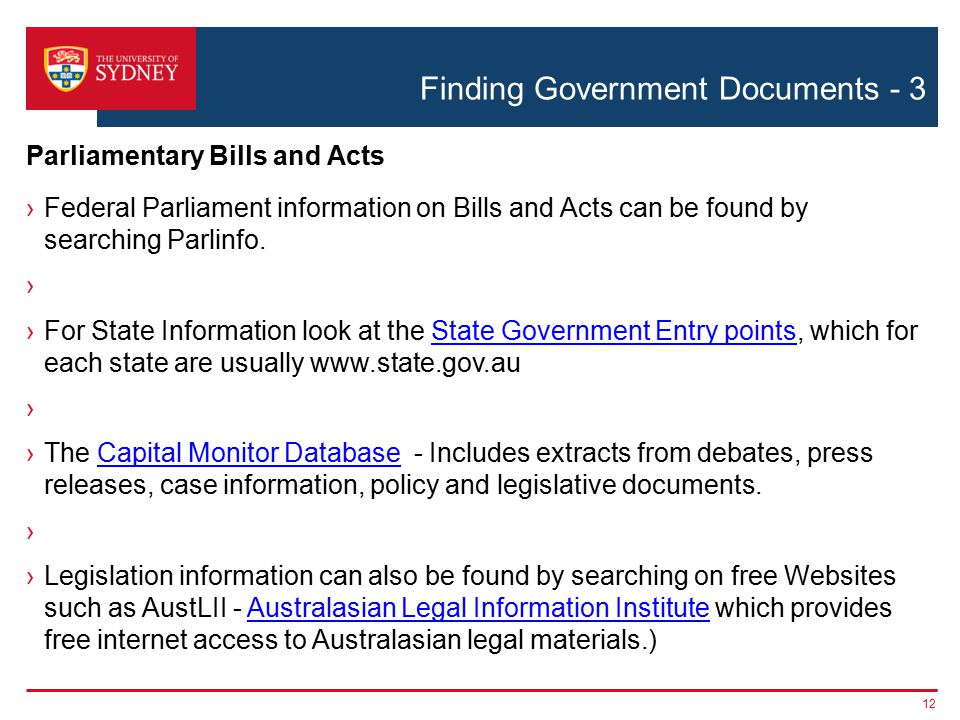Click the empty bullet chevron below www.state.gov.au line
Screen dimensions: 960x720
pyautogui.click(x=30, y=409)
